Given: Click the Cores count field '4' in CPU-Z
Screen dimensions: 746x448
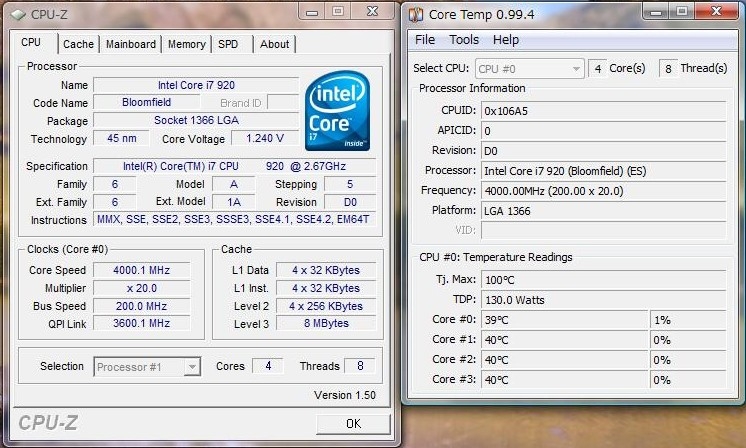Looking at the screenshot, I should click(x=268, y=366).
